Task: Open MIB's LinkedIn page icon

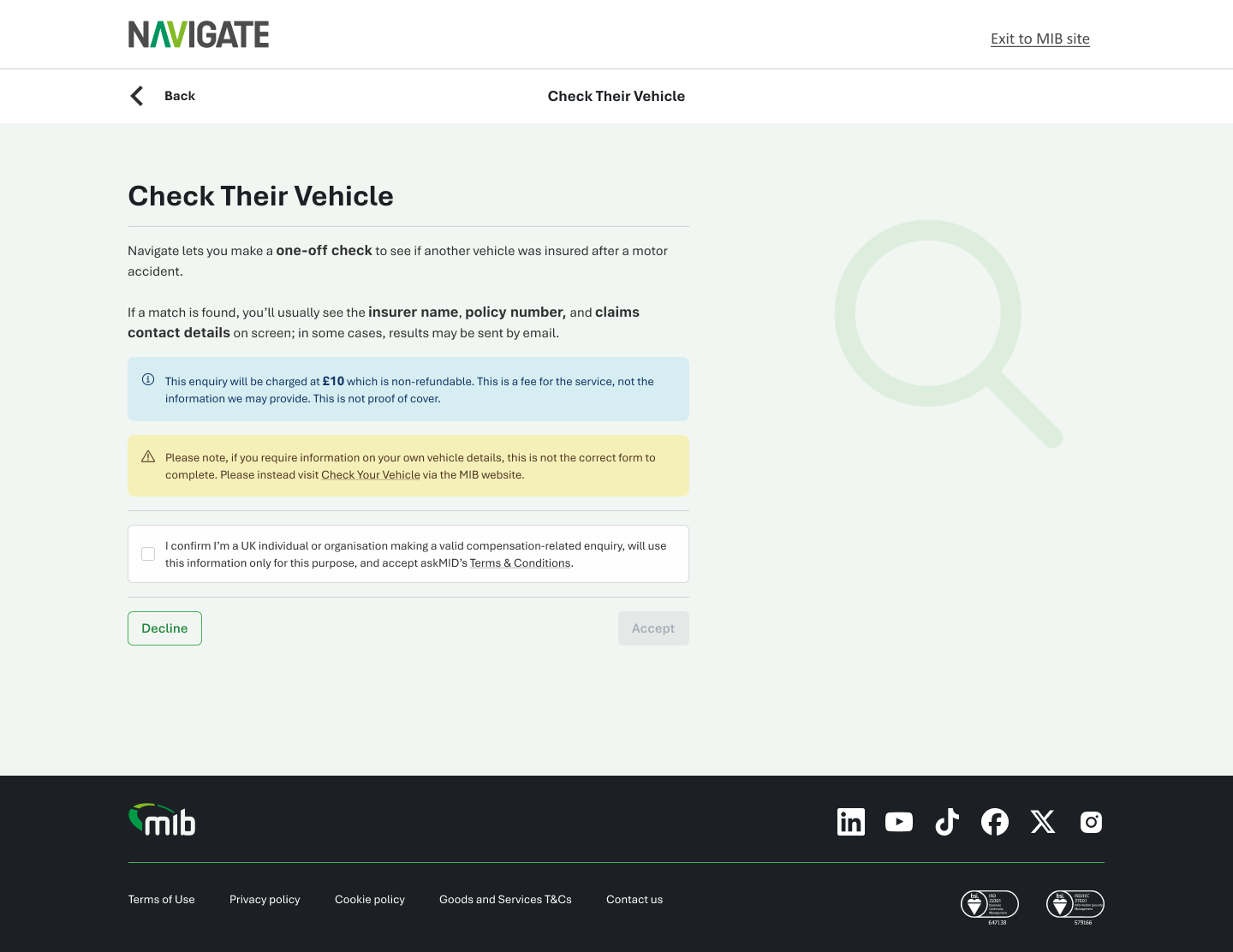Action: coord(851,822)
